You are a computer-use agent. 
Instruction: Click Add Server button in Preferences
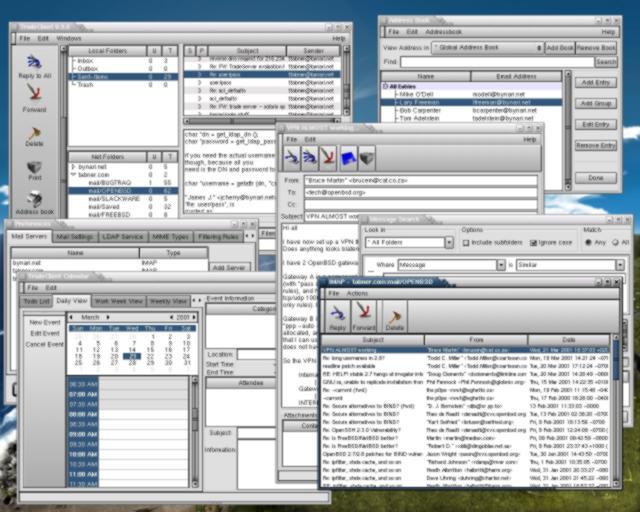pyautogui.click(x=229, y=267)
